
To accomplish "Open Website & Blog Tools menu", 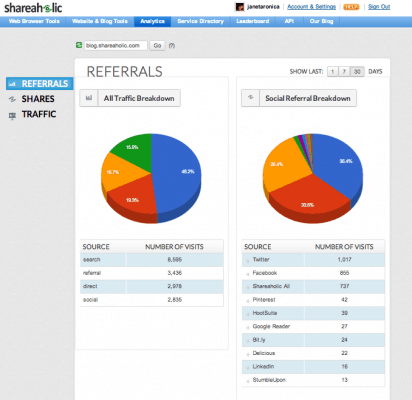I will coord(100,21).
